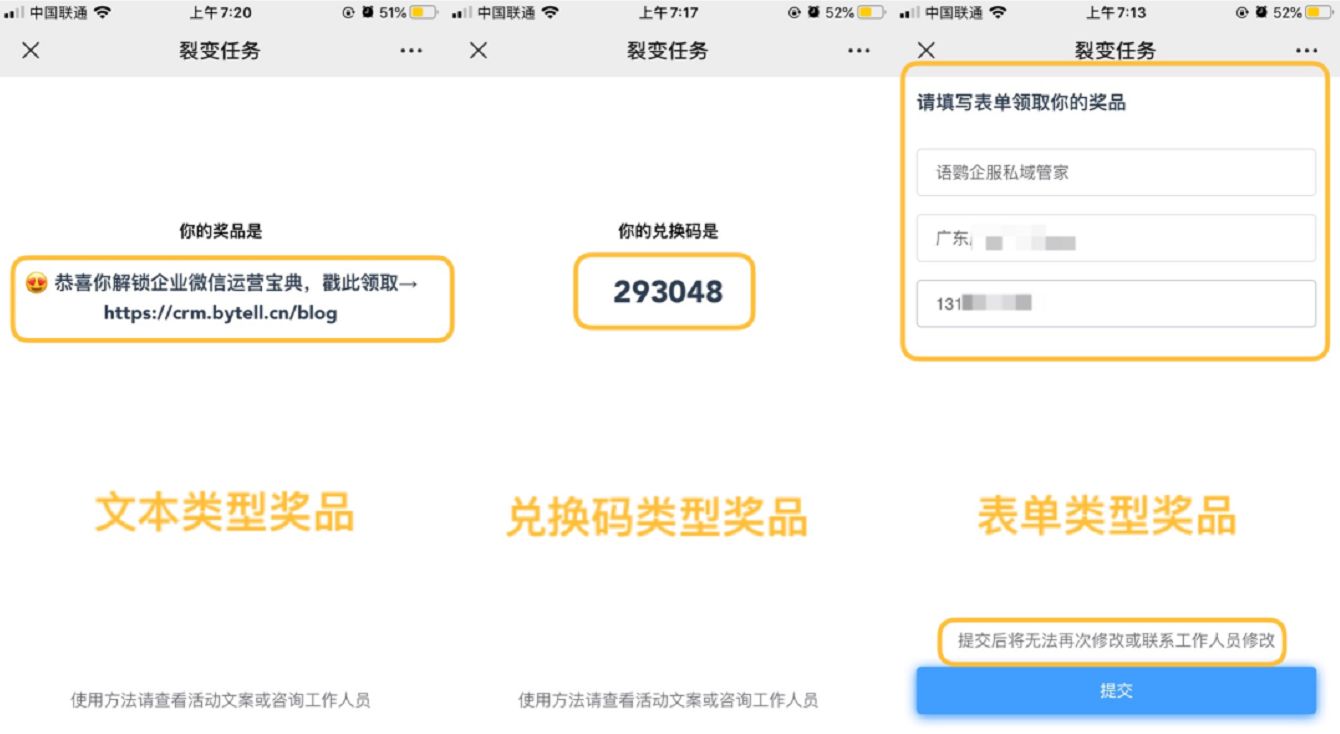Tap the battery icon showing 51%
This screenshot has height=734, width=1340.
(x=423, y=13)
